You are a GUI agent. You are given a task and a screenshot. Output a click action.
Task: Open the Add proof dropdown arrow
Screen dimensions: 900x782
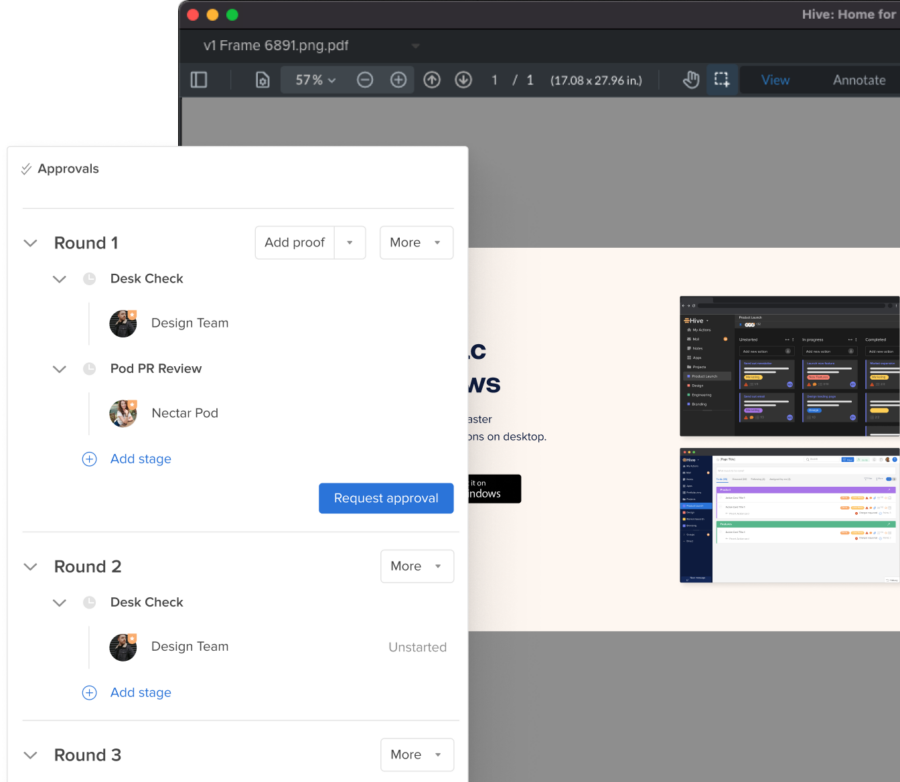[350, 242]
